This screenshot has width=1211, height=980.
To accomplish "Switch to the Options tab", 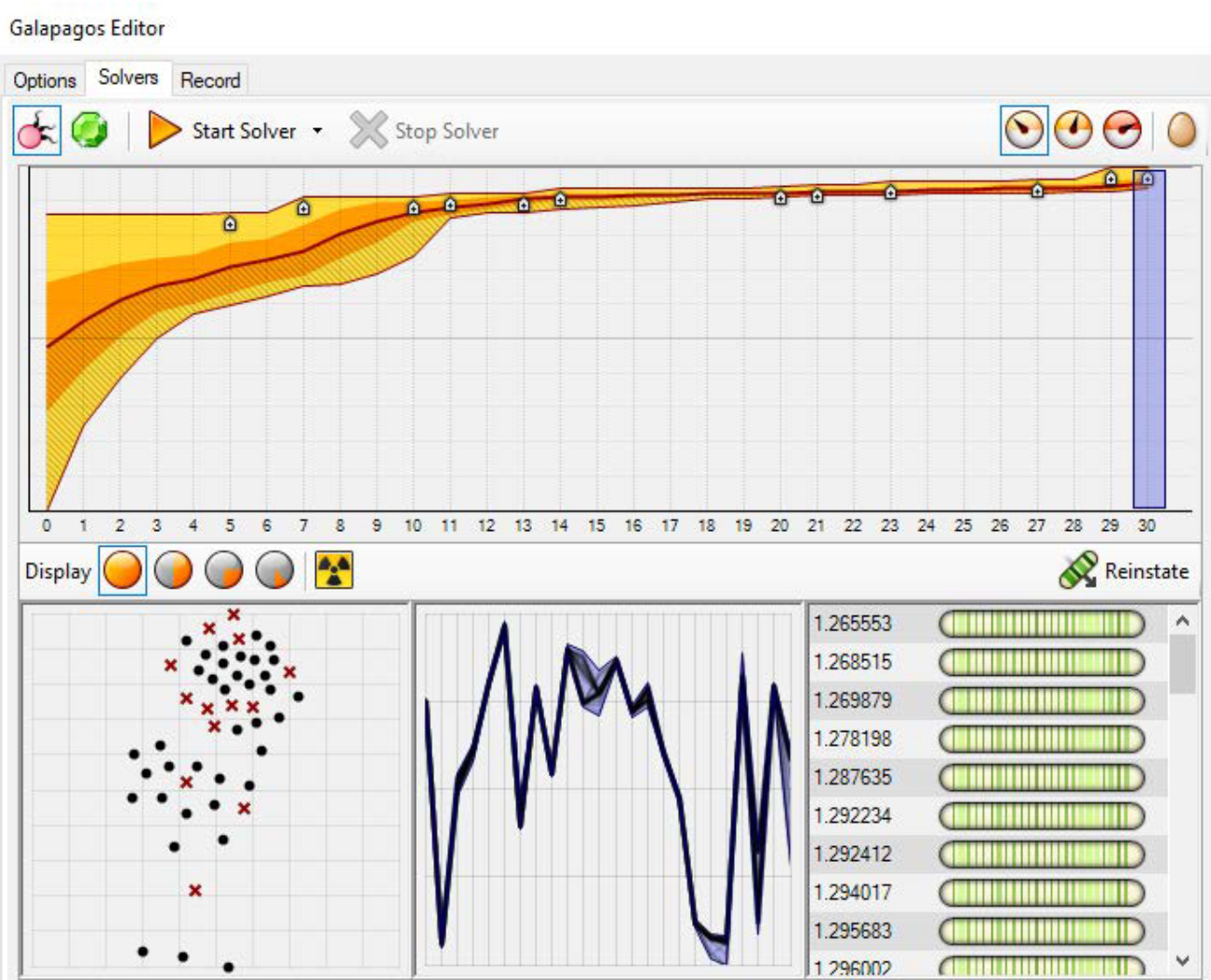I will (45, 80).
